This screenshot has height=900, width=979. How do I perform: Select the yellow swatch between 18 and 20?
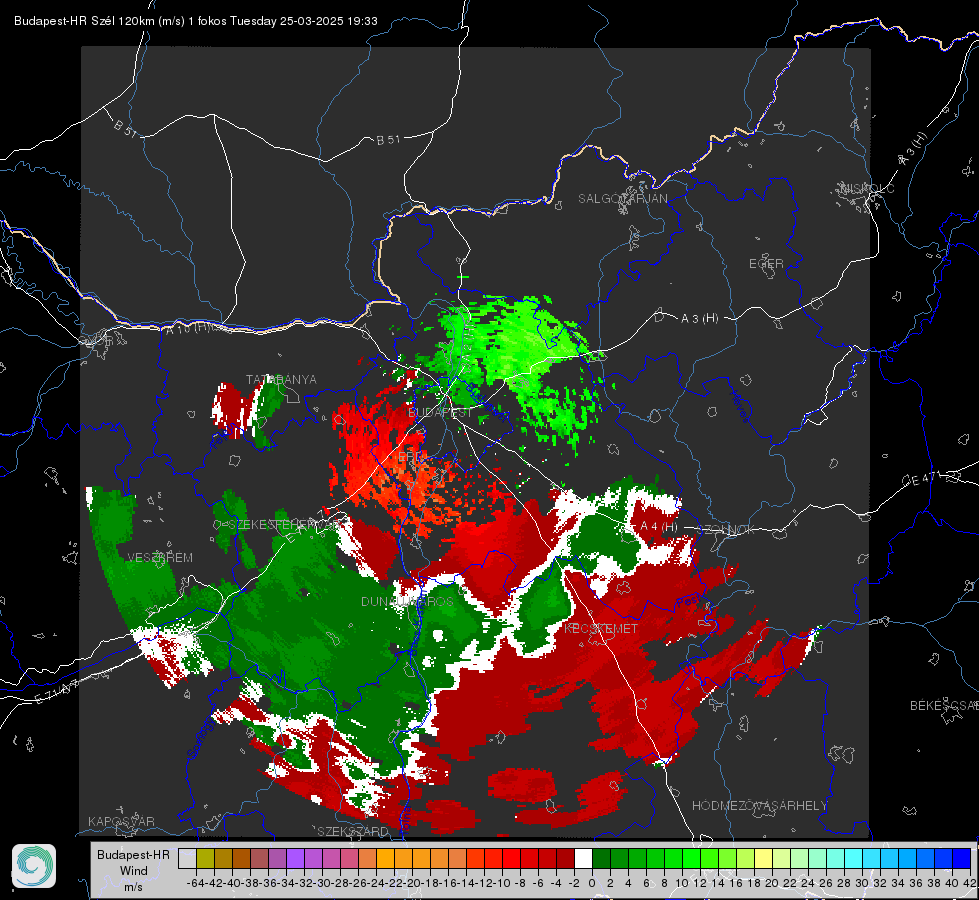(763, 858)
